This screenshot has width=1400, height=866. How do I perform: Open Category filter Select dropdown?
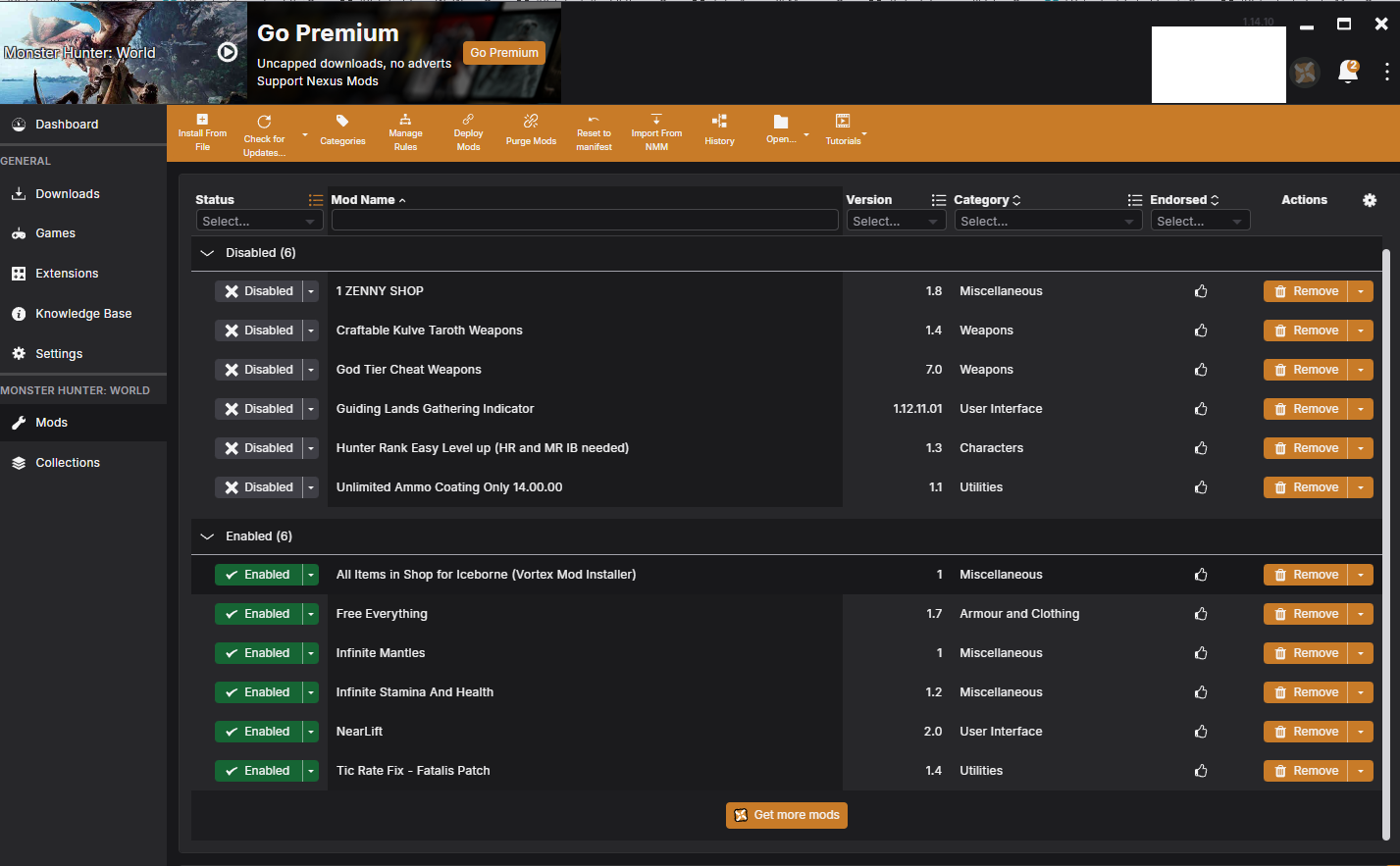(1047, 222)
